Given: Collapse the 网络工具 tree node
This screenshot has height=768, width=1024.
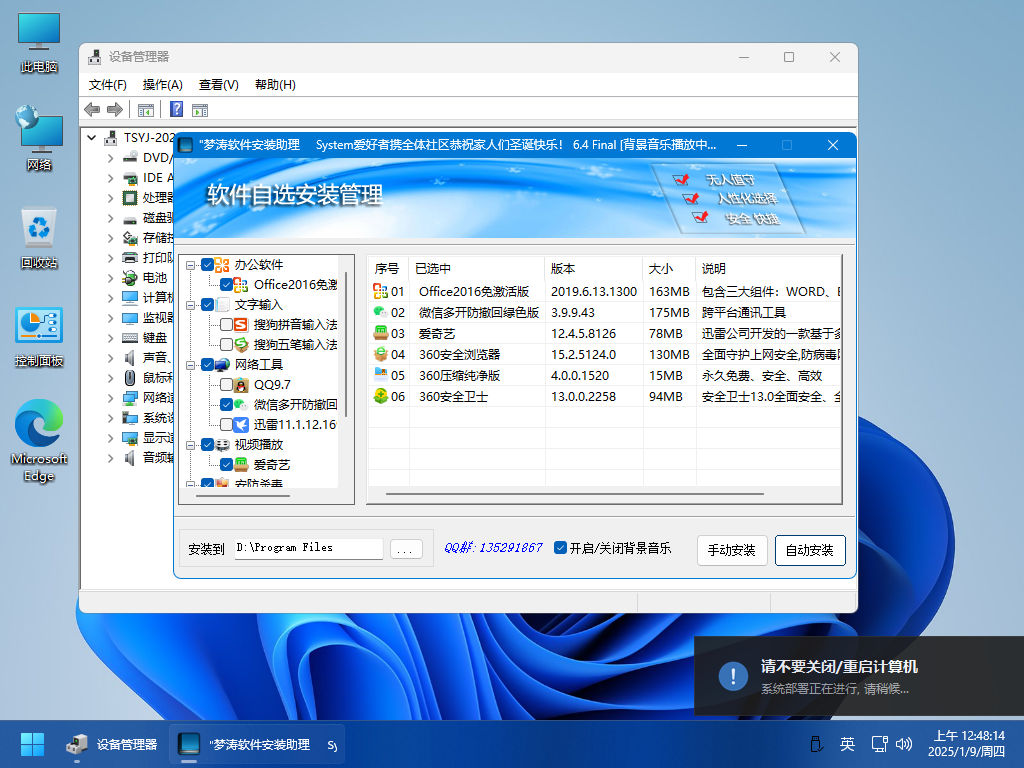Looking at the screenshot, I should 190,365.
